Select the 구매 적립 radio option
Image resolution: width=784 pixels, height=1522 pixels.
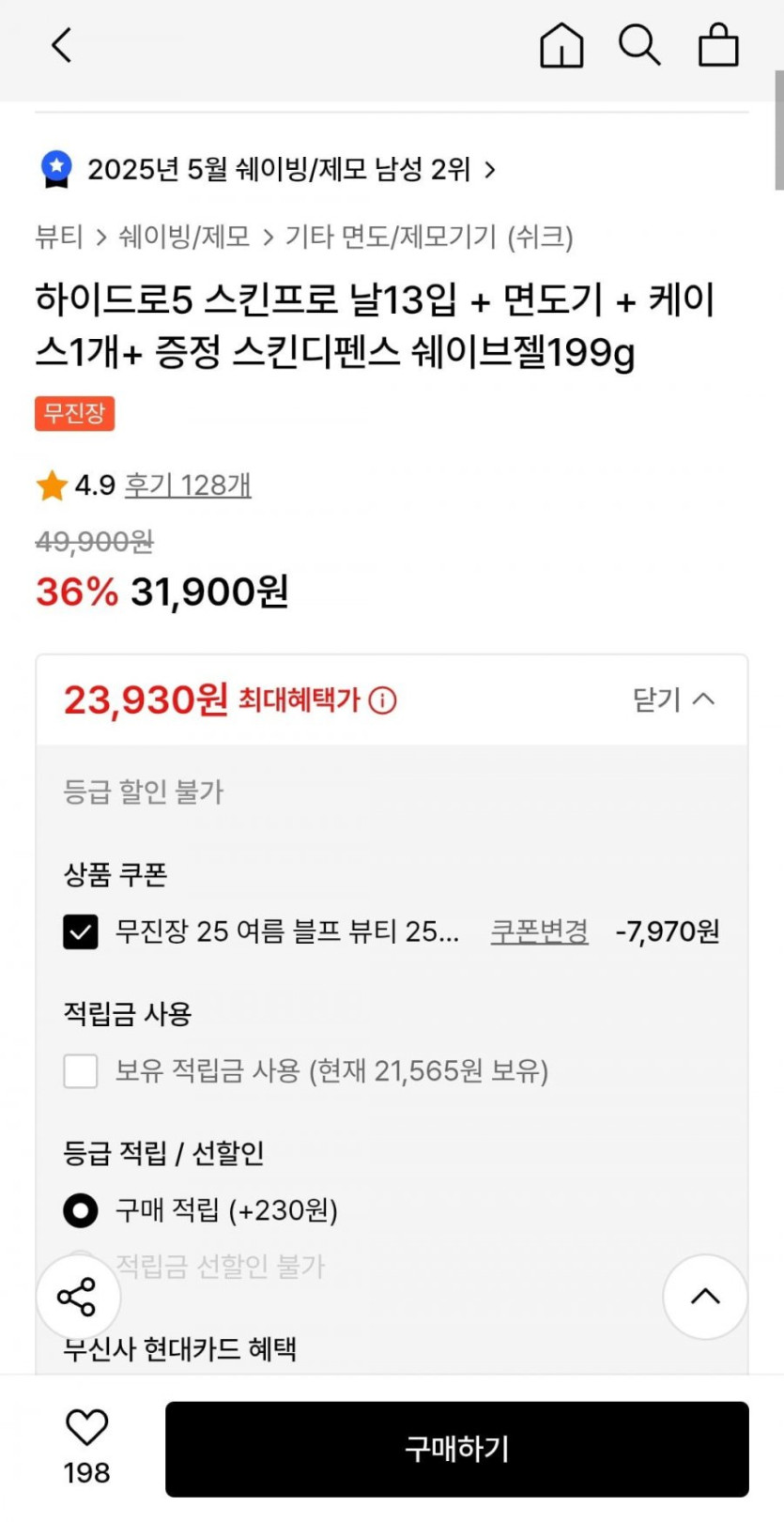(x=81, y=1210)
